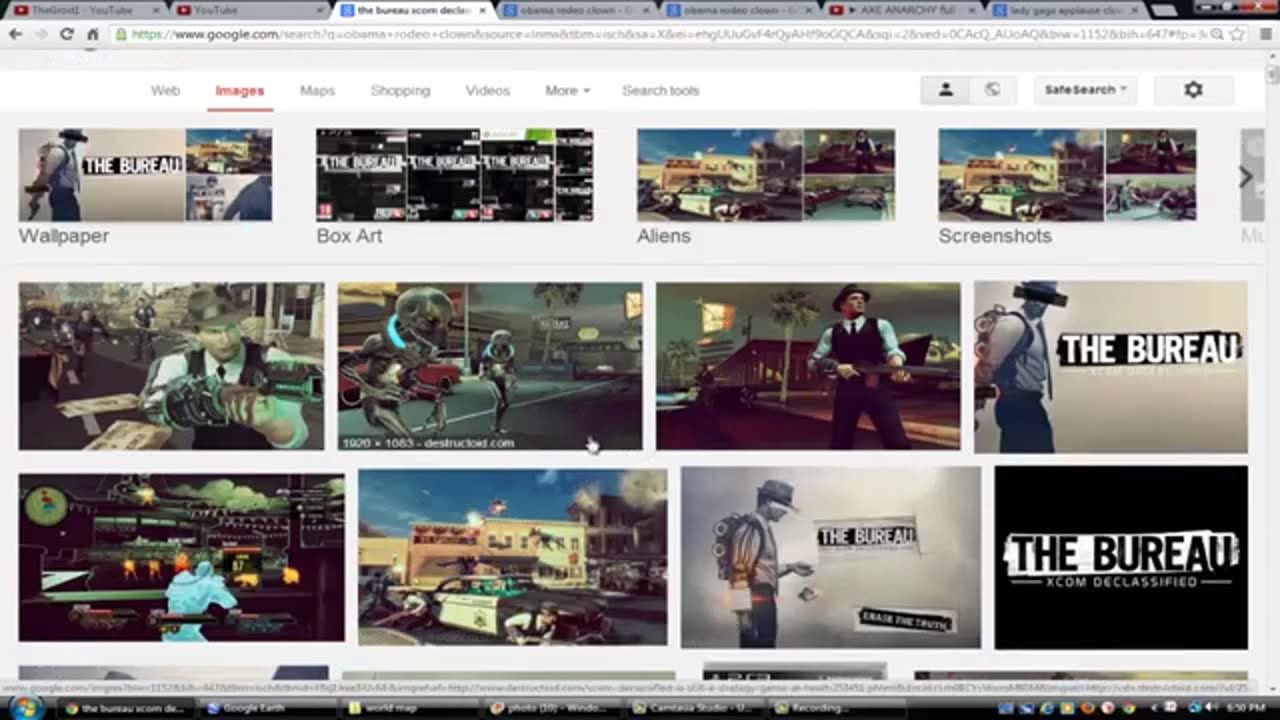Viewport: 1280px width, 720px height.
Task: Open Search tools options
Action: [x=661, y=90]
